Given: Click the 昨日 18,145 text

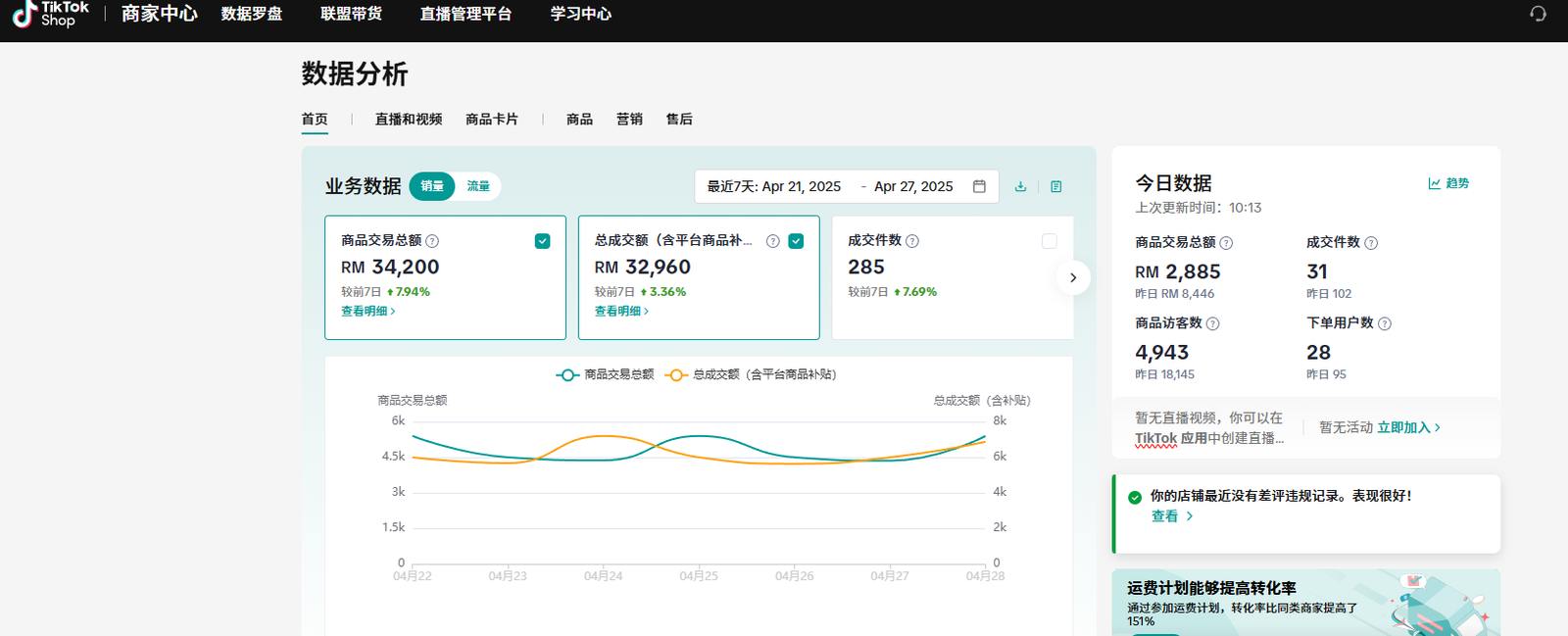Looking at the screenshot, I should (1165, 374).
